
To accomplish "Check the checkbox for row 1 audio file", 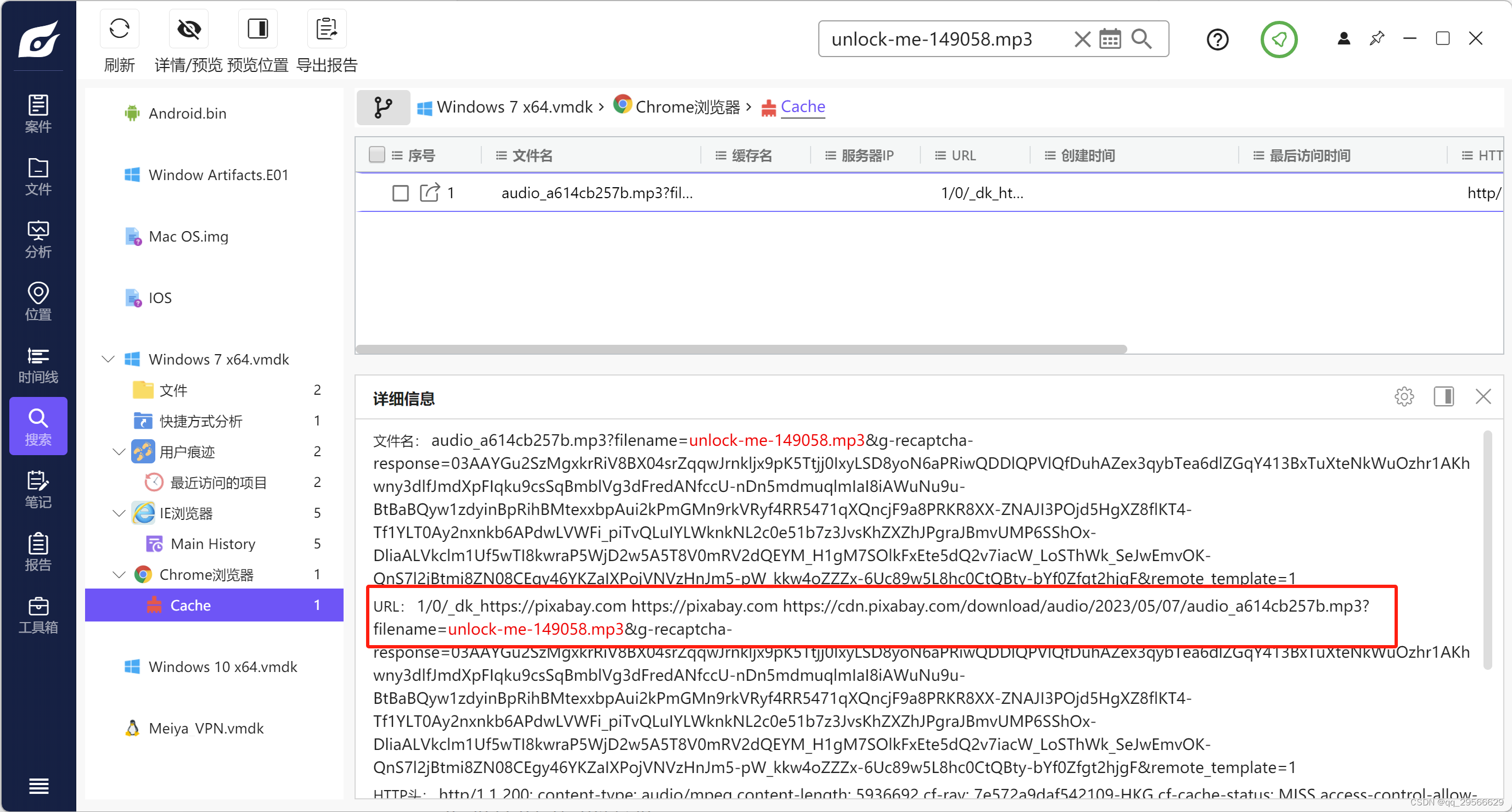I will [400, 193].
